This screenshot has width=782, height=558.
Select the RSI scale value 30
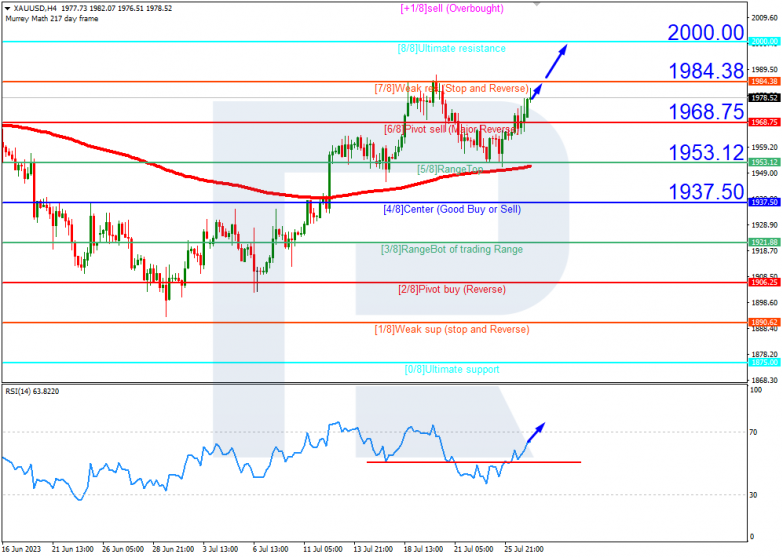(x=754, y=495)
